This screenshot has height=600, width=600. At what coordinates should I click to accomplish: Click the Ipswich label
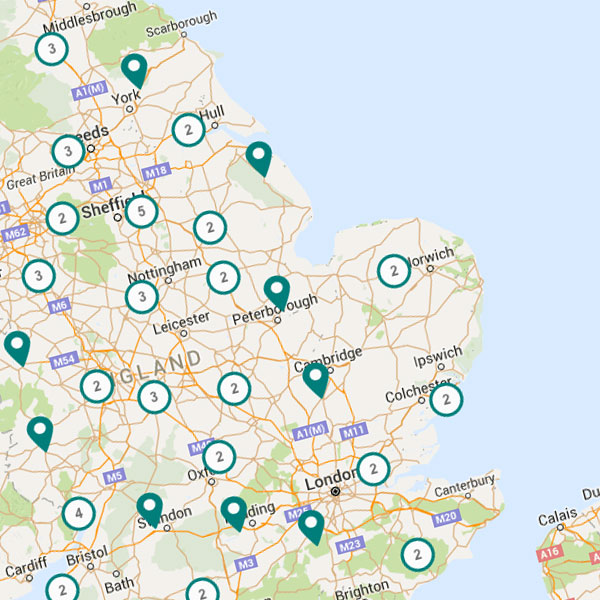click(438, 355)
